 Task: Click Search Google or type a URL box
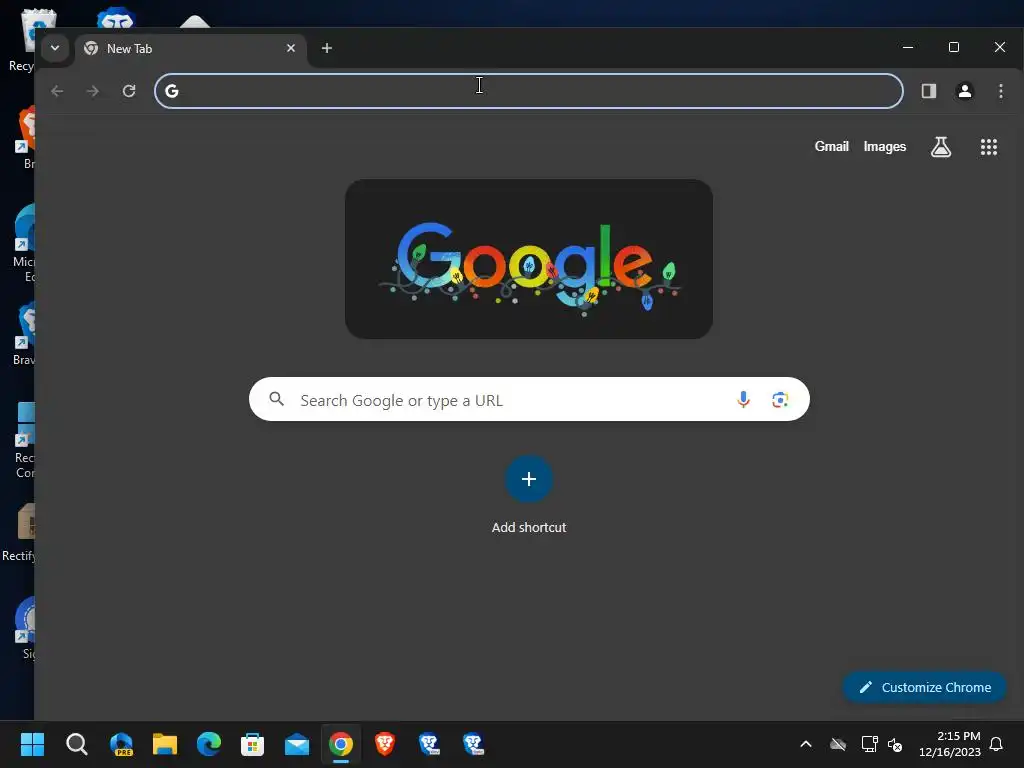[x=529, y=399]
